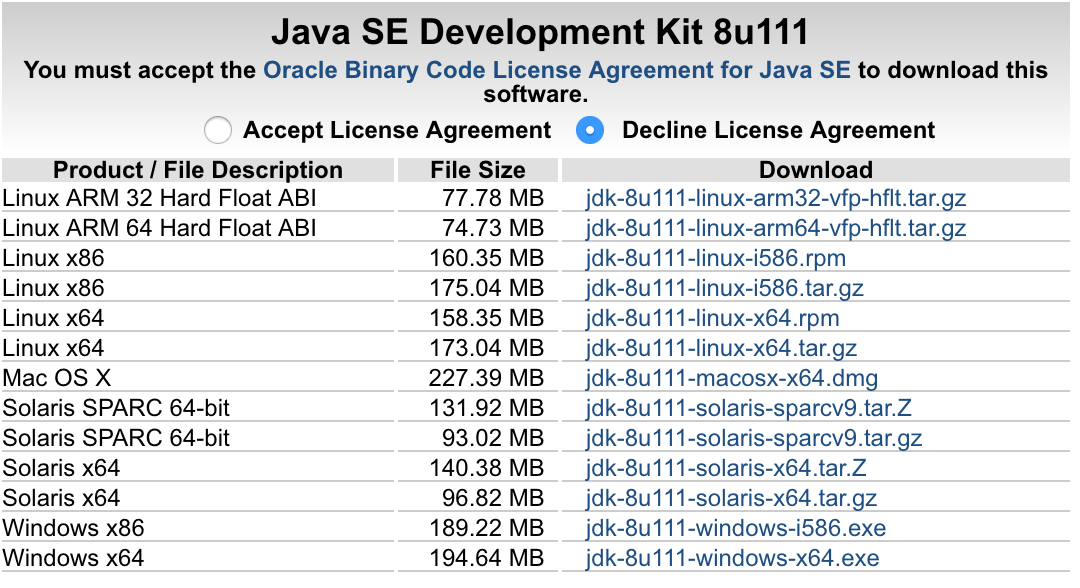Select Decline License Agreement radio button

click(x=590, y=131)
